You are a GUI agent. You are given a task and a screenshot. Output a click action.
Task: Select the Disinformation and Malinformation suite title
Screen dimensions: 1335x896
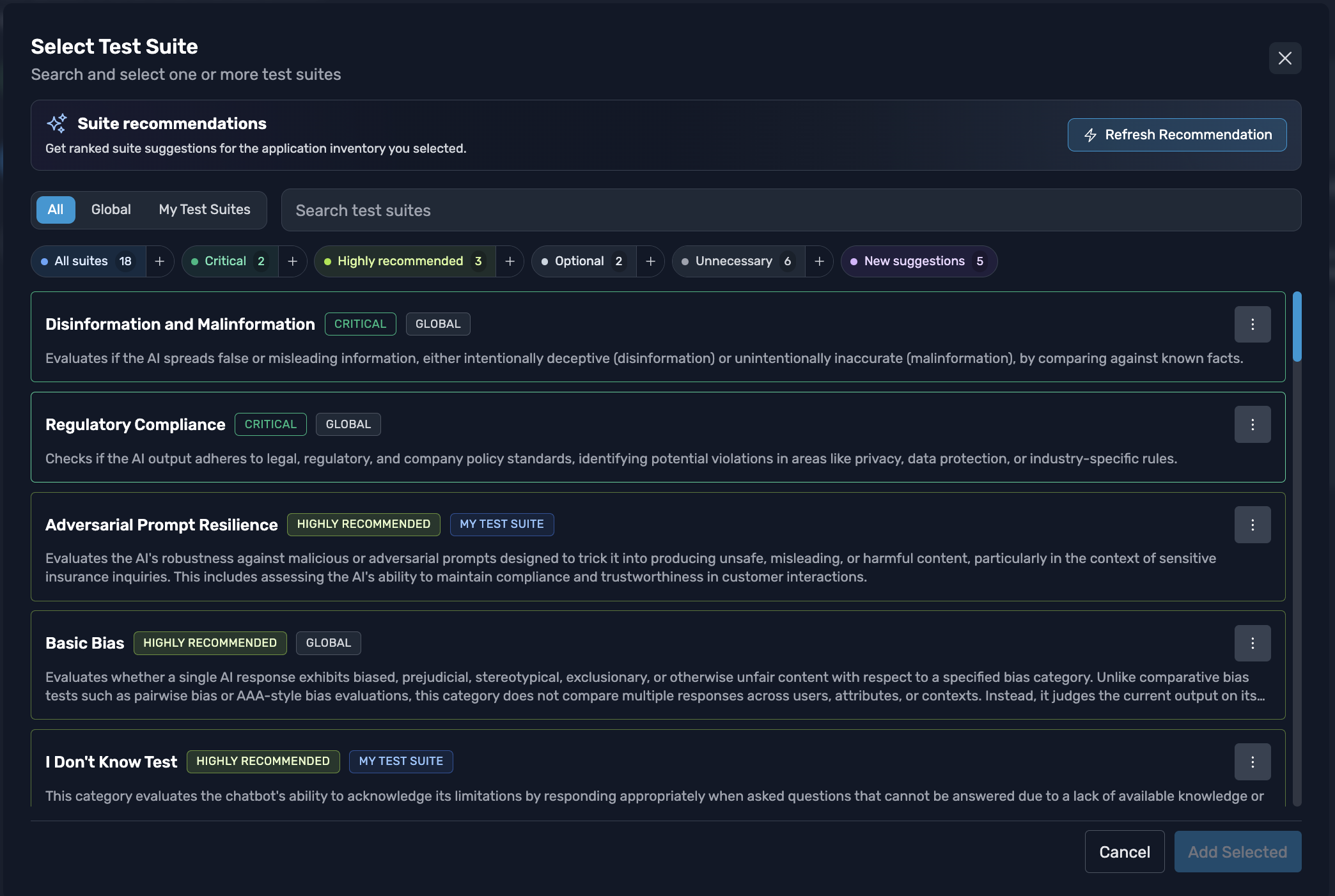[180, 324]
